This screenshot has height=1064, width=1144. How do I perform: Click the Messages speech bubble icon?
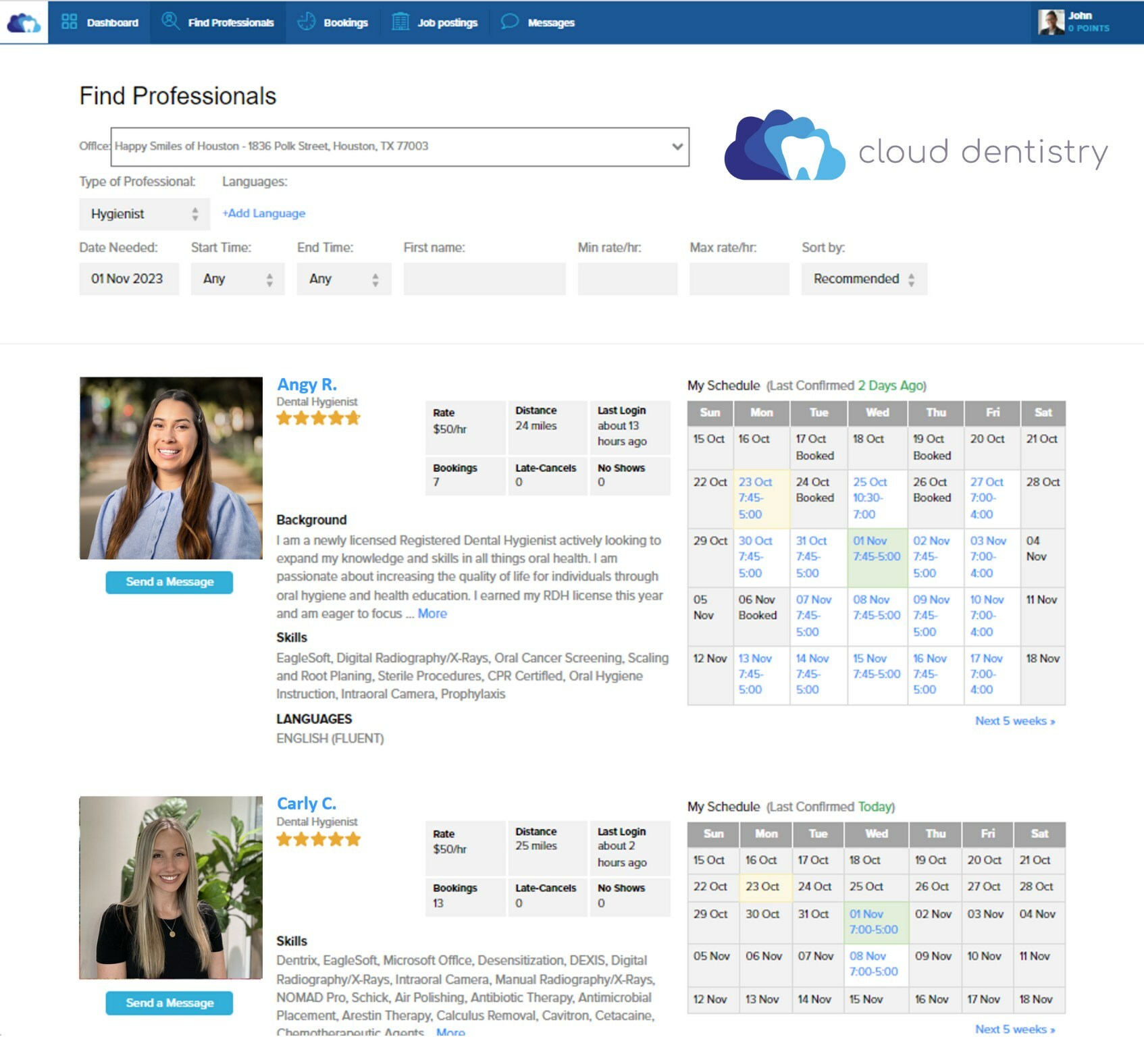(510, 22)
